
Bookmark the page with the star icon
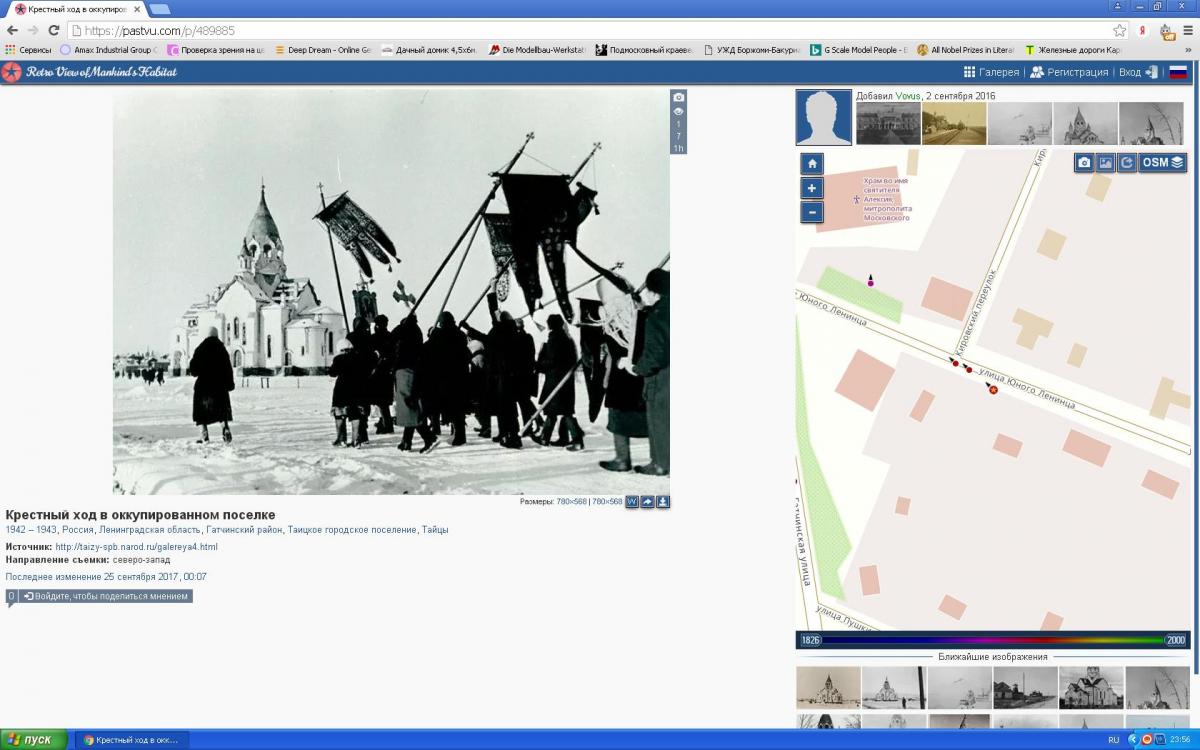coord(1120,31)
